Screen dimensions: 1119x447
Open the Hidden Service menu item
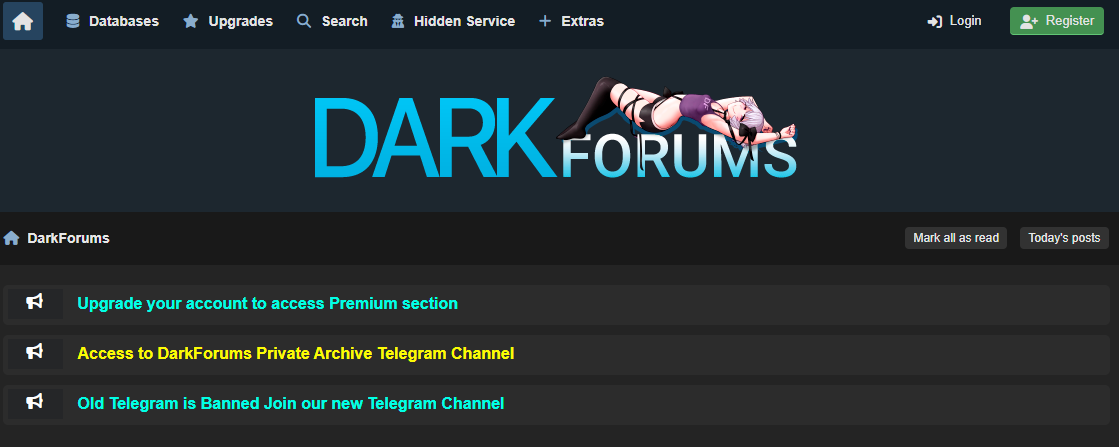(x=453, y=21)
